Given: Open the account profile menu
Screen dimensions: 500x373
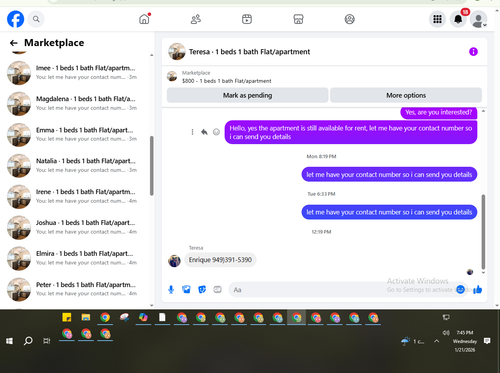Looking at the screenshot, I should (478, 19).
